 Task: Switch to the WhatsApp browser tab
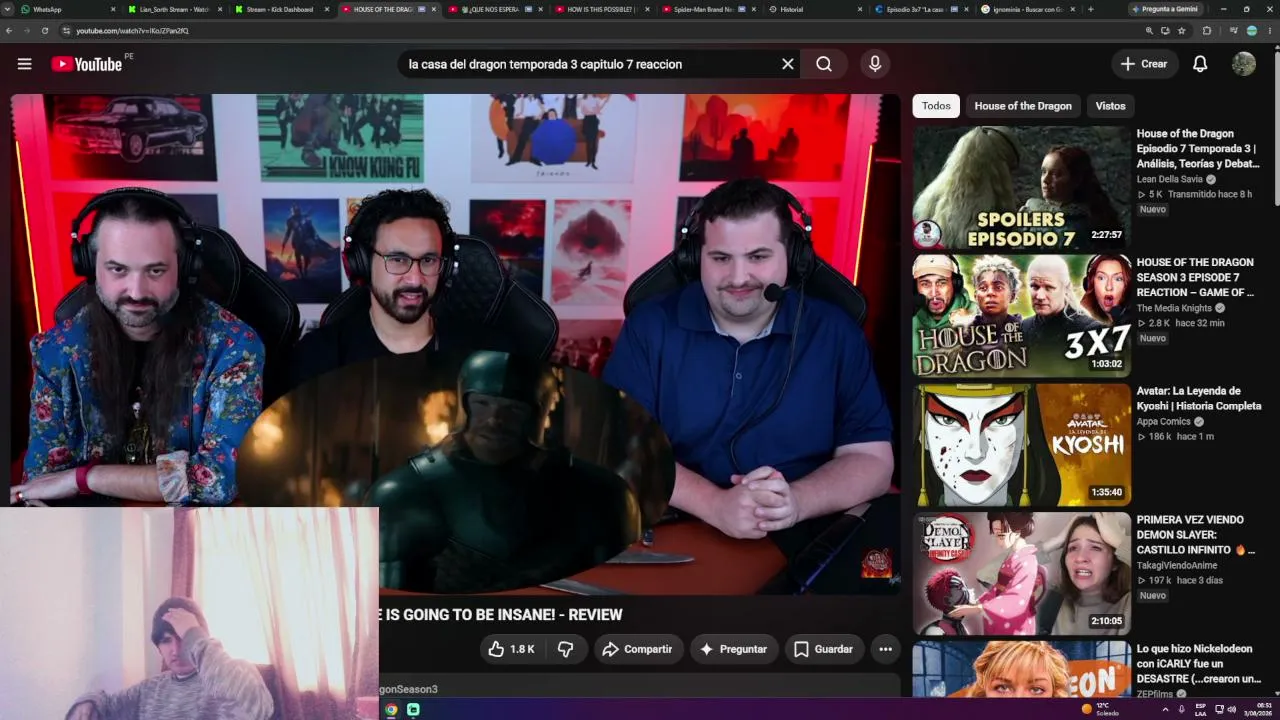67,9
